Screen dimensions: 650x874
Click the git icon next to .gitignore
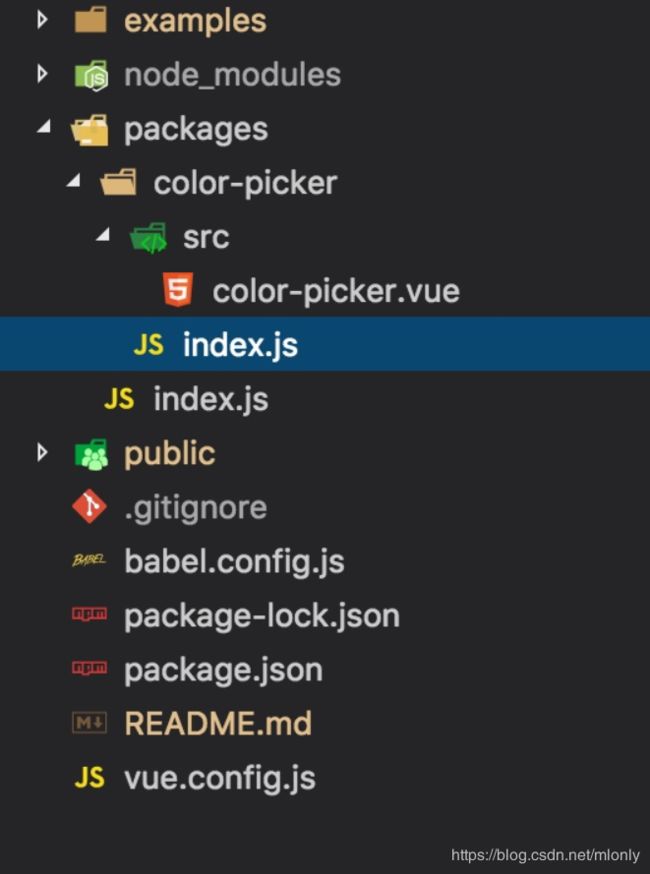pos(89,506)
